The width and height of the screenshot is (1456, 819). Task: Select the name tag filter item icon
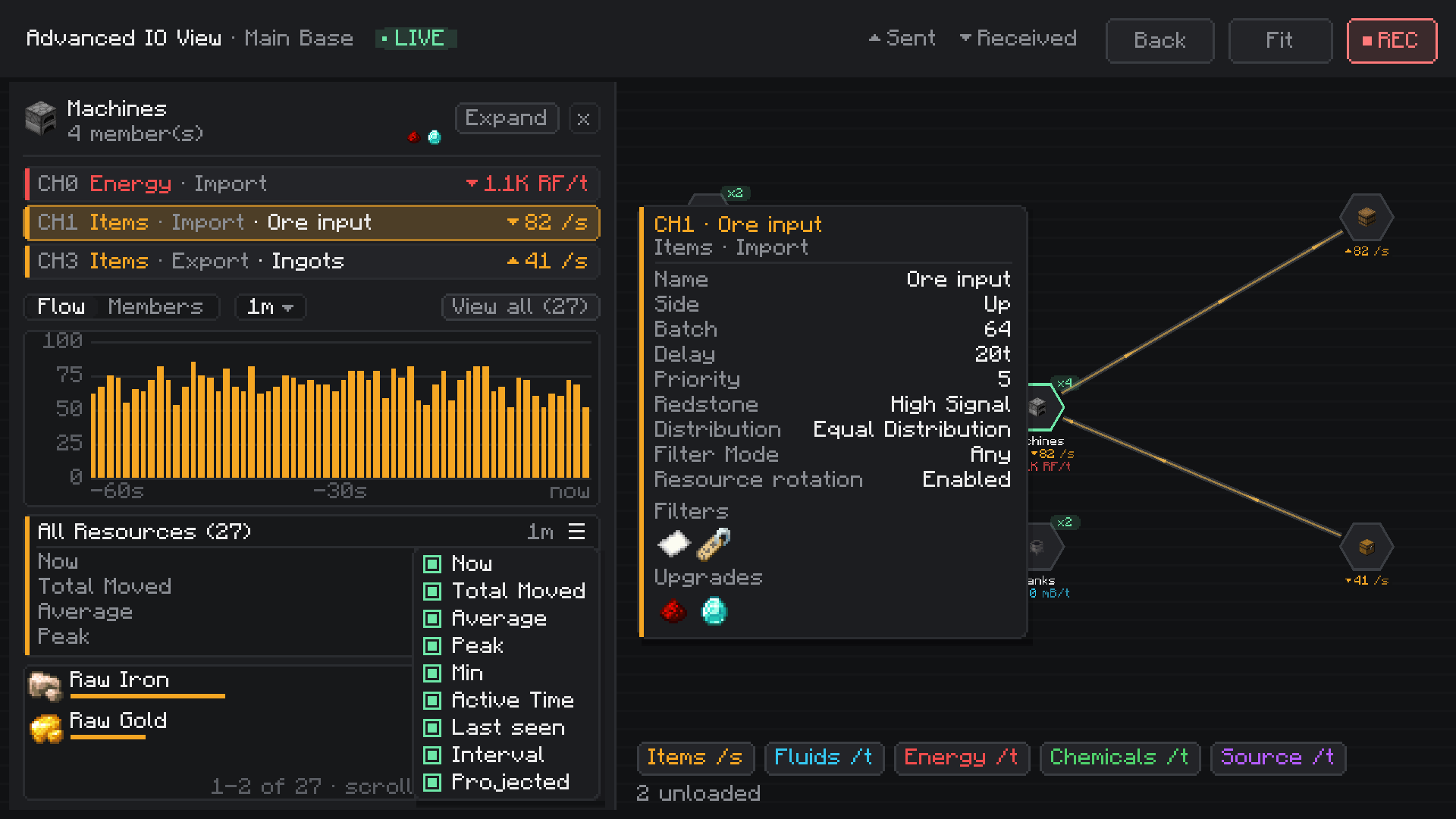pos(714,544)
